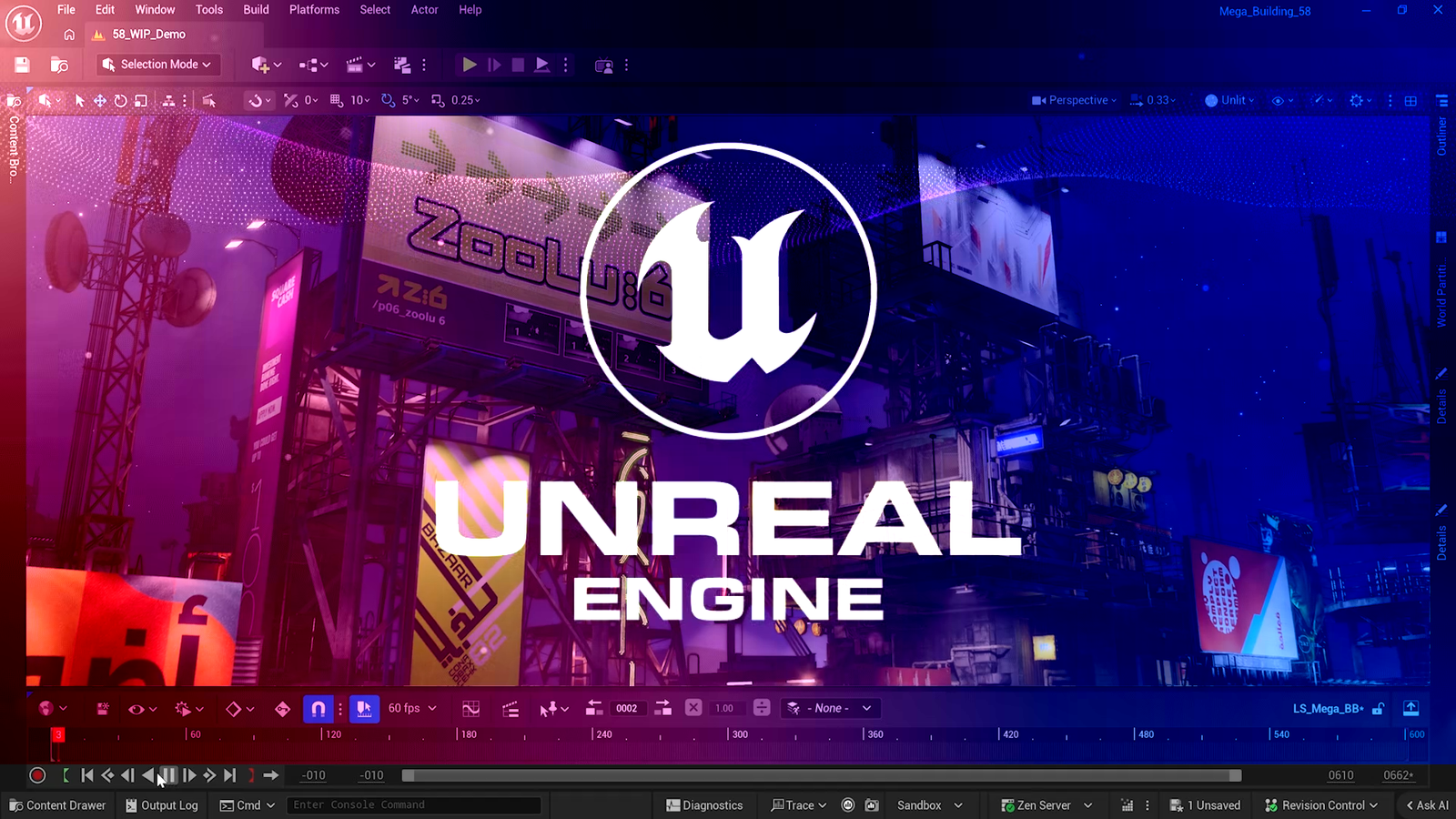Open the viewport Show eye menu
Viewport: 1456px width, 819px height.
pyautogui.click(x=1282, y=100)
